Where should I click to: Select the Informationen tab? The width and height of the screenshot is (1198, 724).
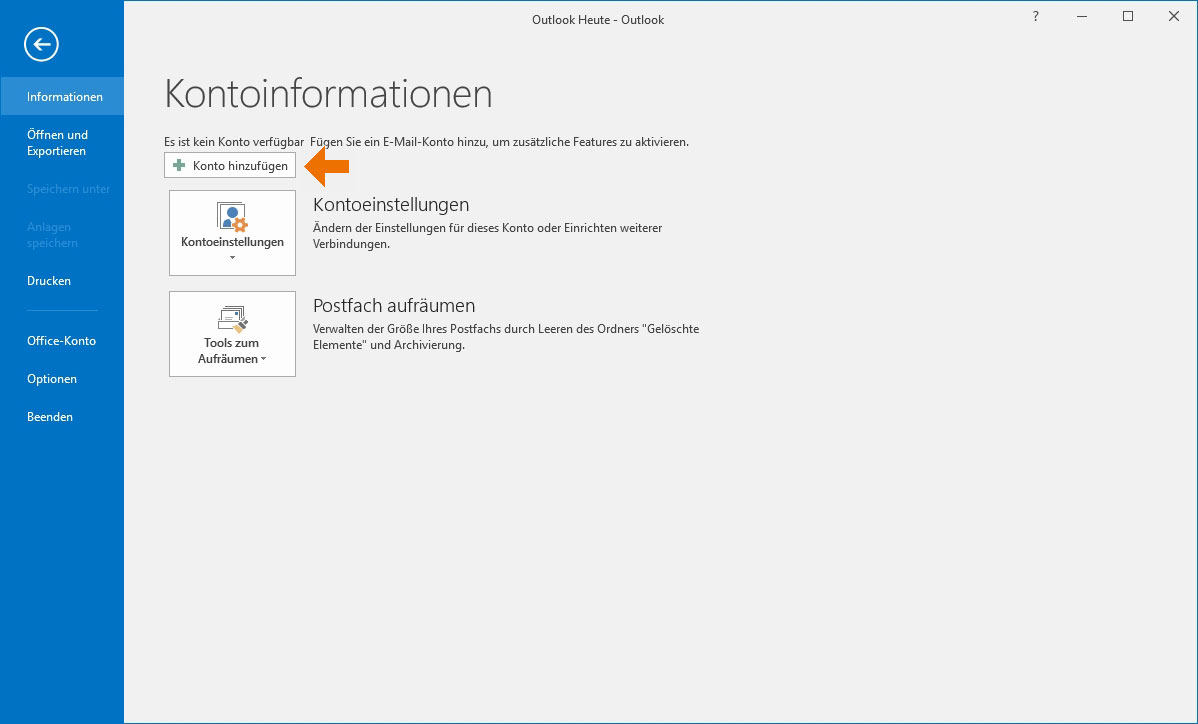(62, 96)
